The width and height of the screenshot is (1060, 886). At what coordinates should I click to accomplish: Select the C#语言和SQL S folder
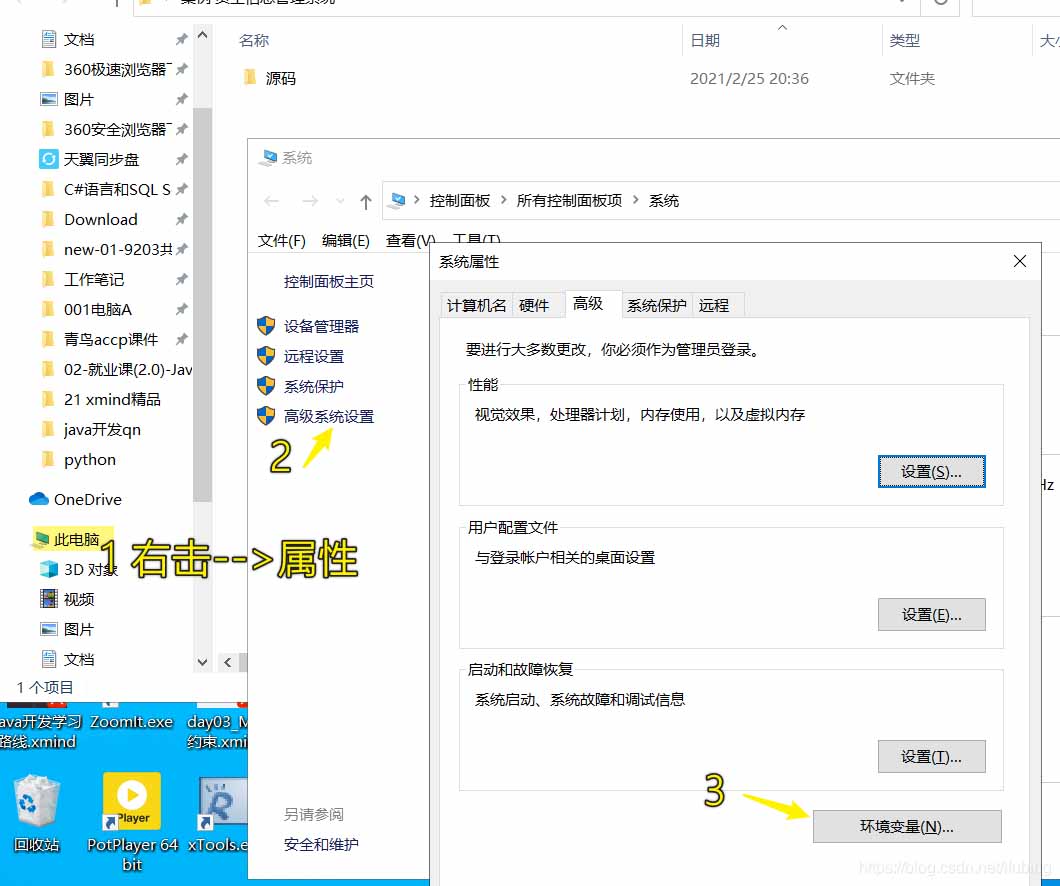pyautogui.click(x=105, y=189)
